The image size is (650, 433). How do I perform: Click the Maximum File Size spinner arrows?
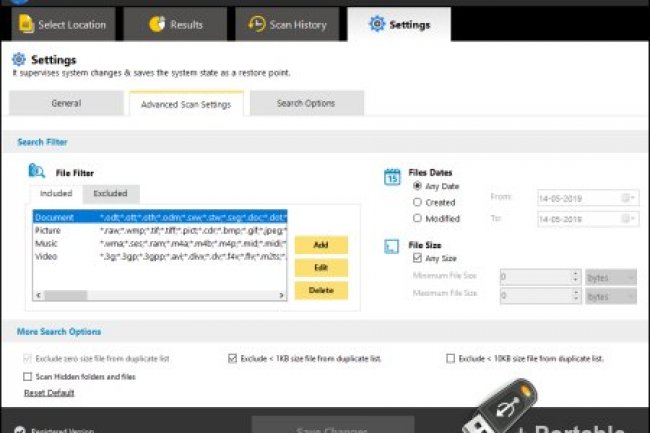pos(576,296)
